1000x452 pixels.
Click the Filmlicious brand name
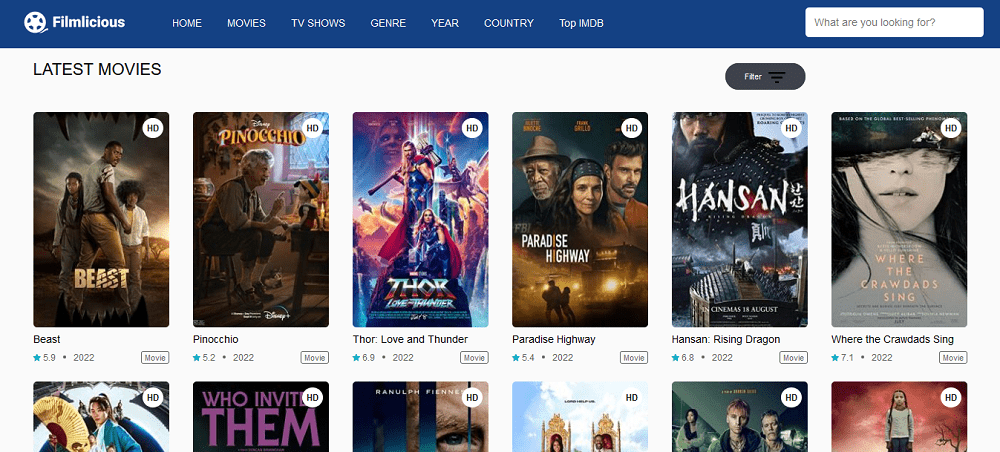click(x=89, y=22)
